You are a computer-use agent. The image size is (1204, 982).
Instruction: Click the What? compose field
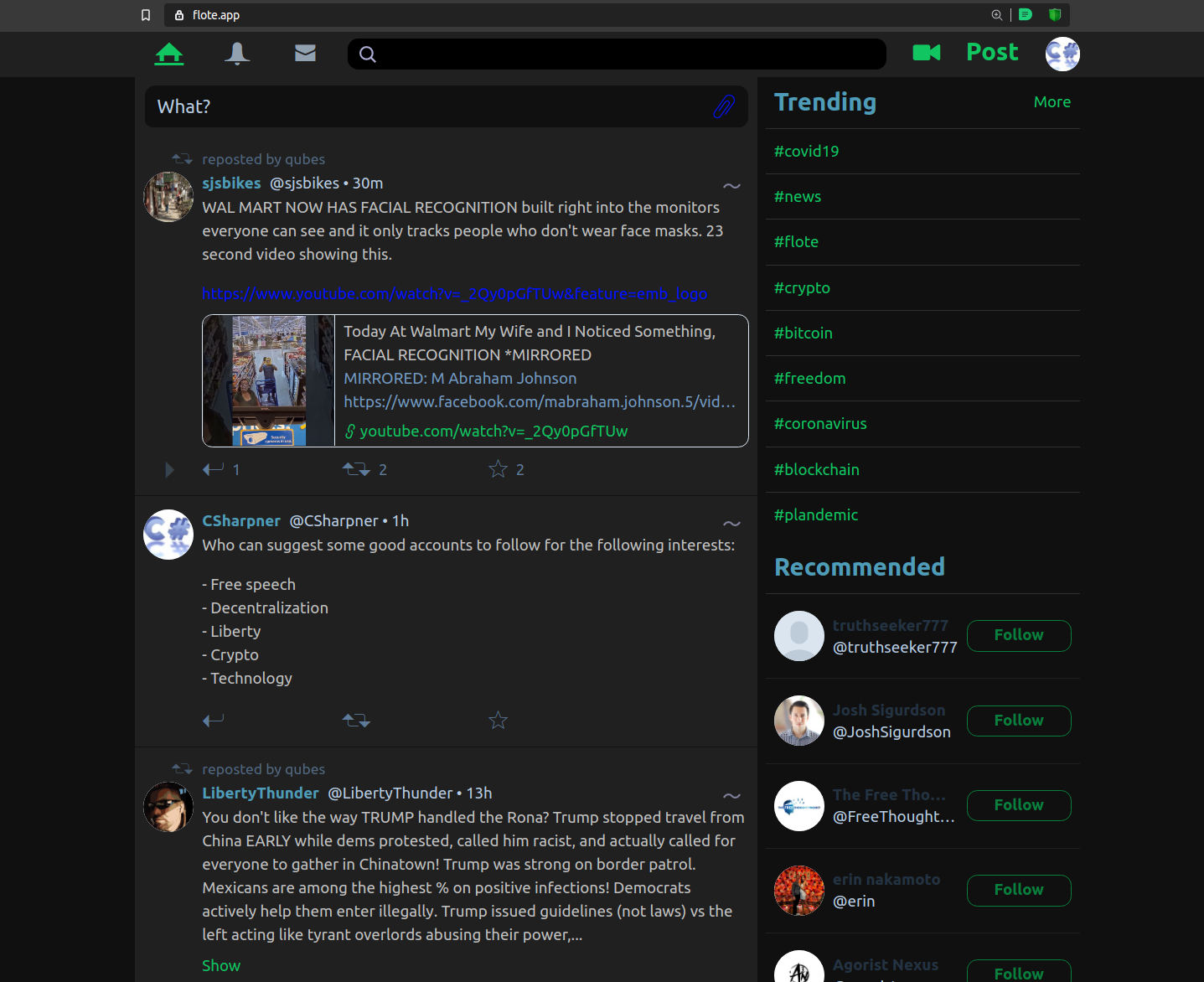point(447,106)
